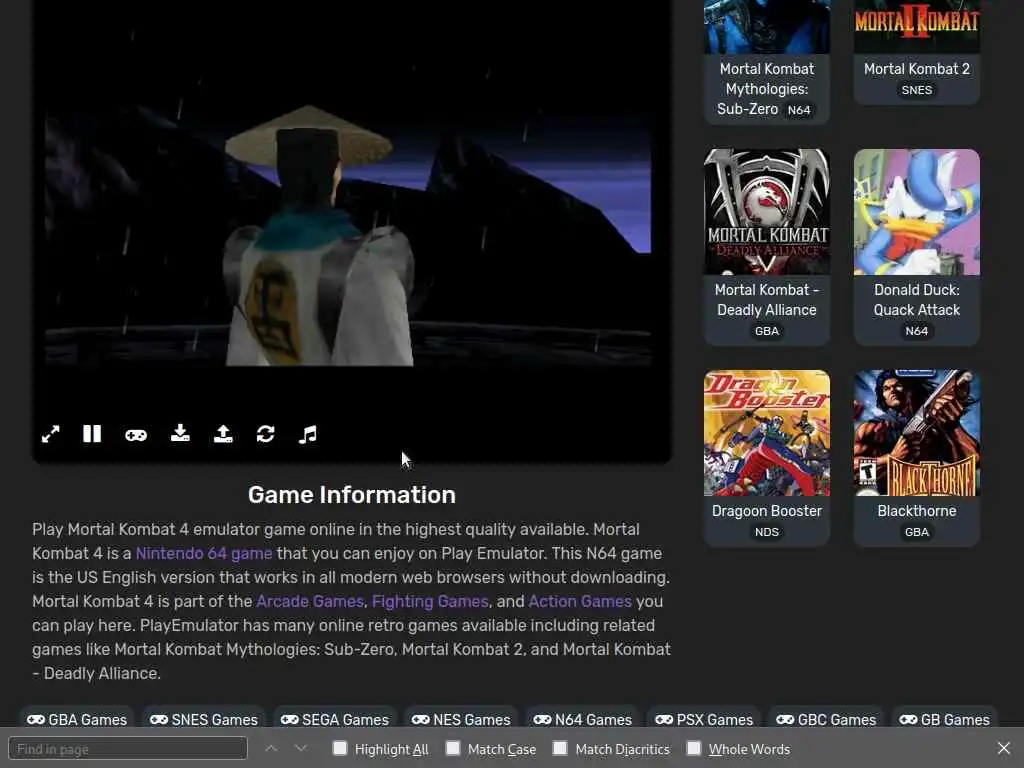Pause the Mortal Kombat 4 emulator
The height and width of the screenshot is (768, 1024).
(92, 434)
